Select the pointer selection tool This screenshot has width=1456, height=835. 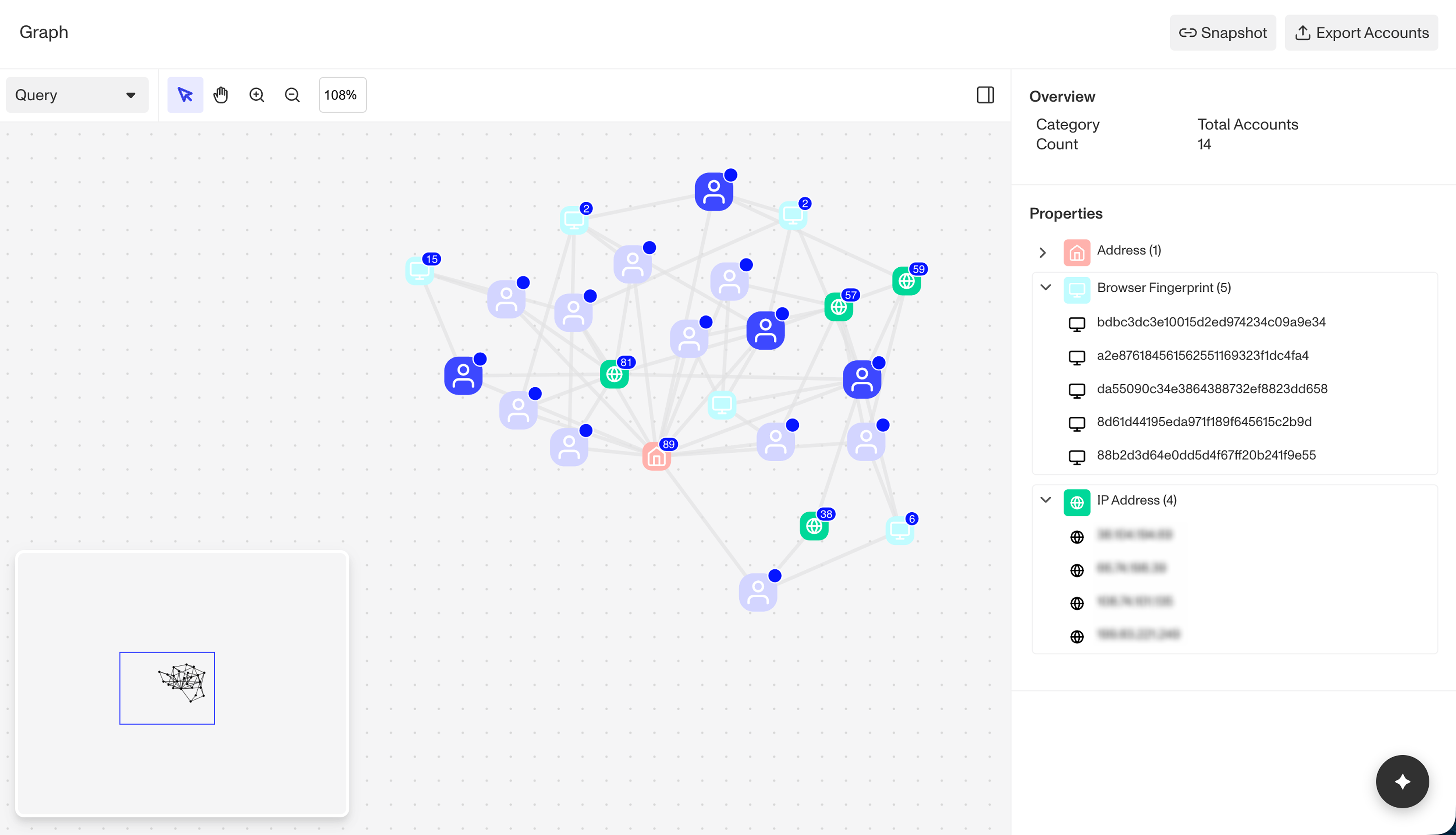pos(185,95)
